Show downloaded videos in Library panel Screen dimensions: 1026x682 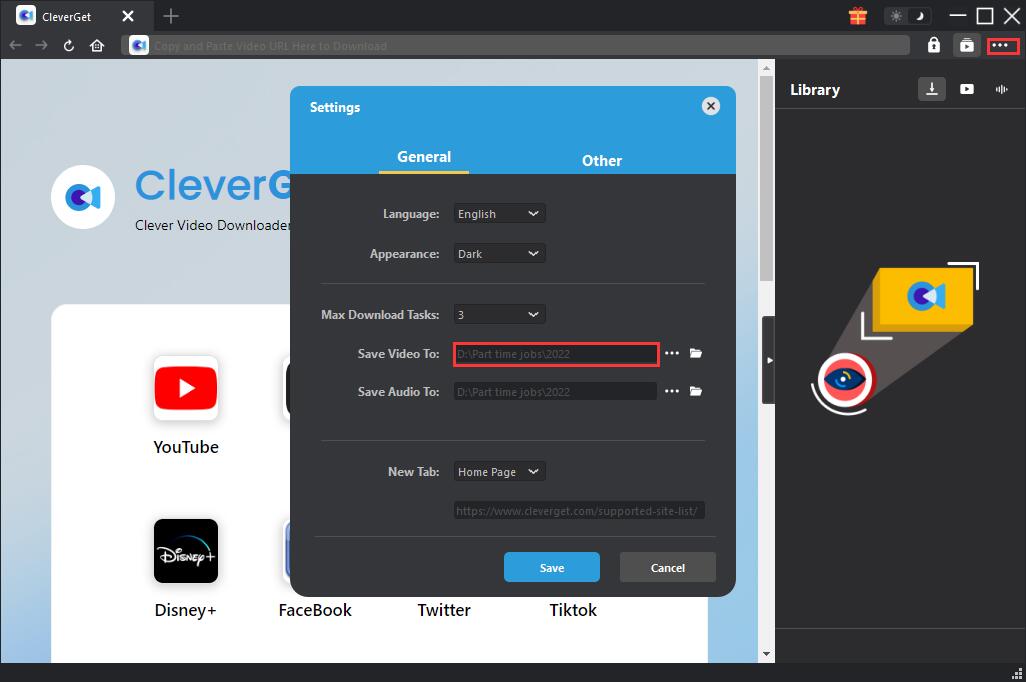point(967,89)
